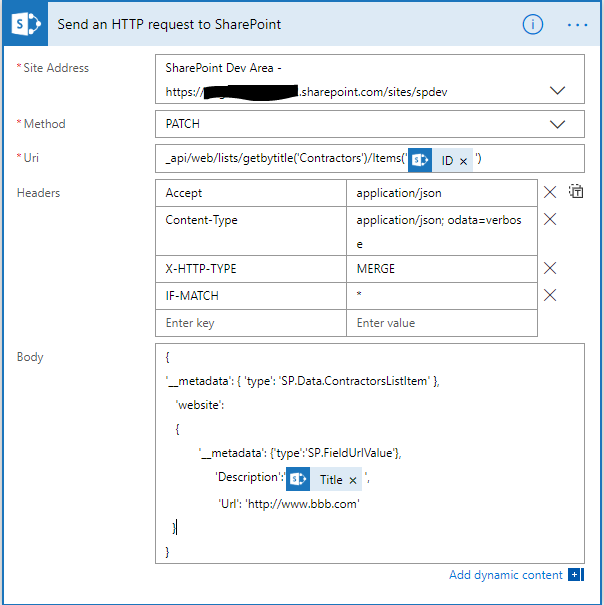Click the MERGE header value field

(x=442, y=269)
